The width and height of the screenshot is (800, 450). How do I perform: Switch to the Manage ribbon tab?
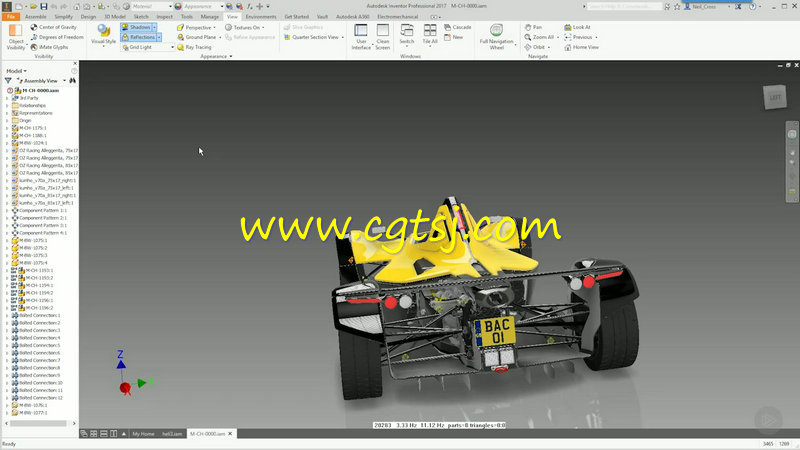coord(209,17)
